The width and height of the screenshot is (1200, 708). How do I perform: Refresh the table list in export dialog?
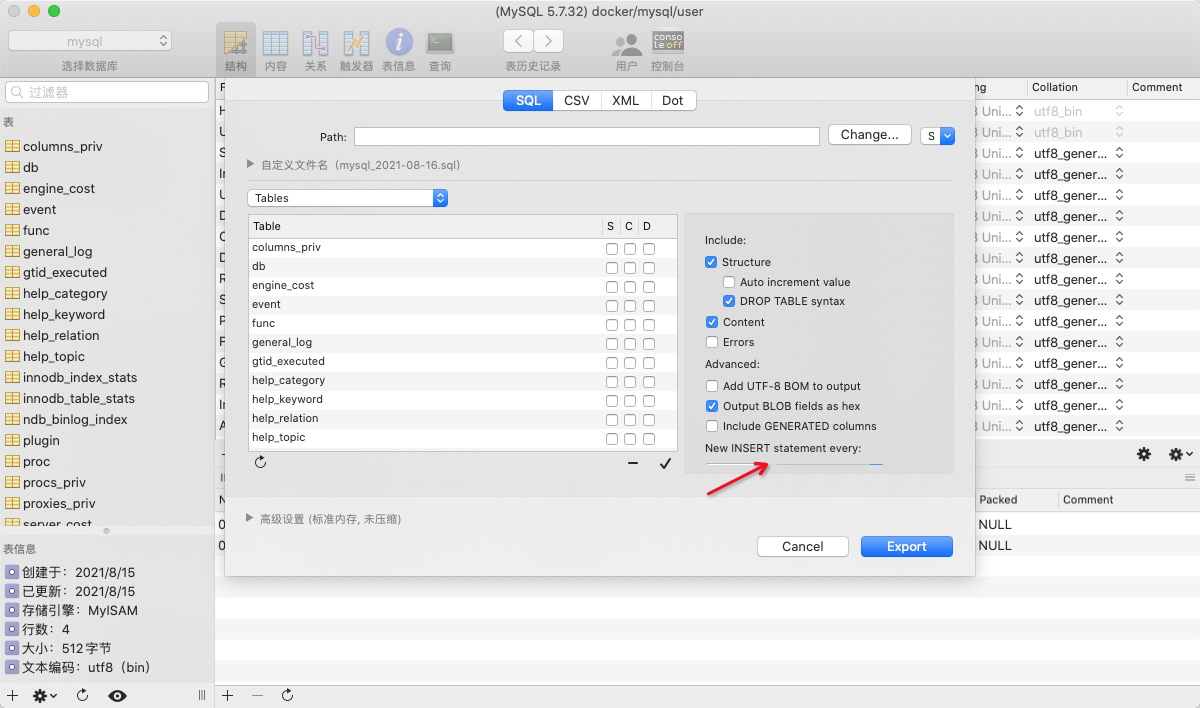point(260,463)
